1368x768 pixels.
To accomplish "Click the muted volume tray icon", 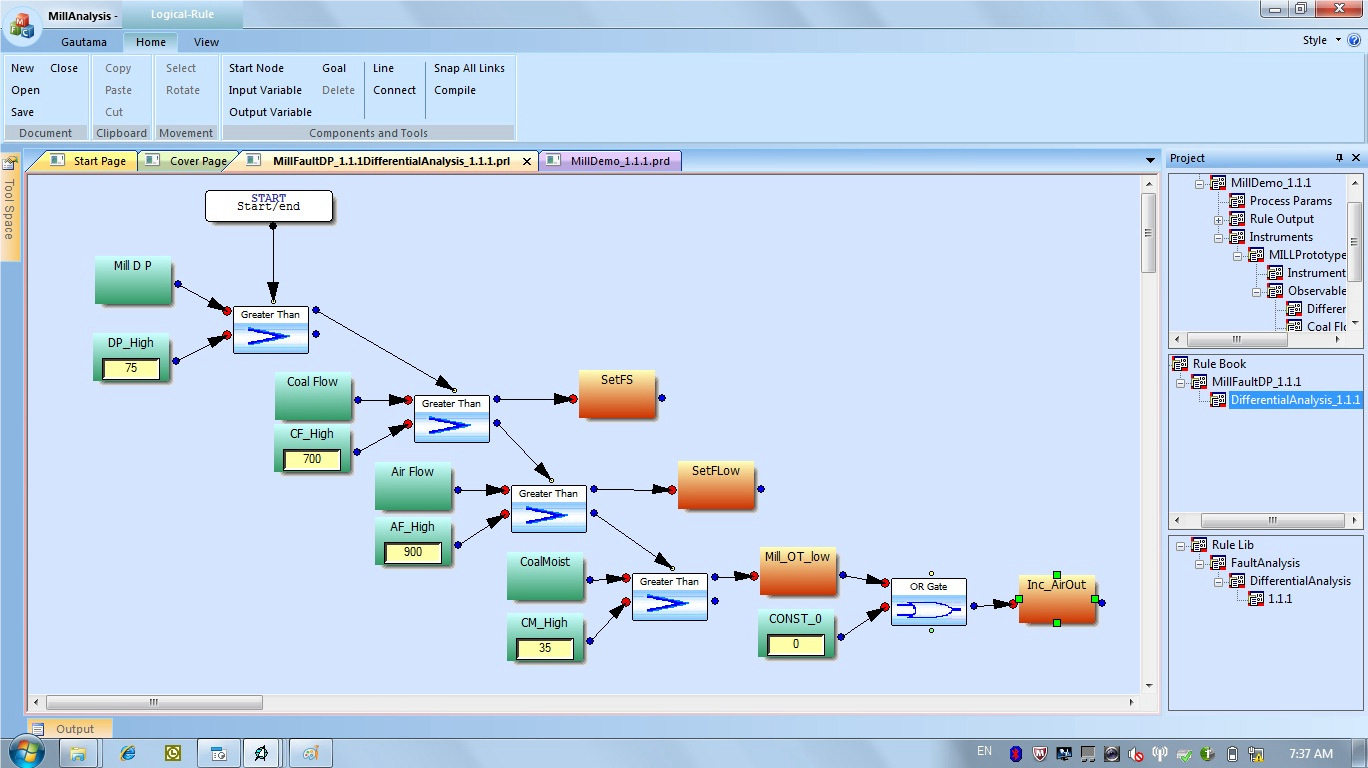I will (1135, 754).
